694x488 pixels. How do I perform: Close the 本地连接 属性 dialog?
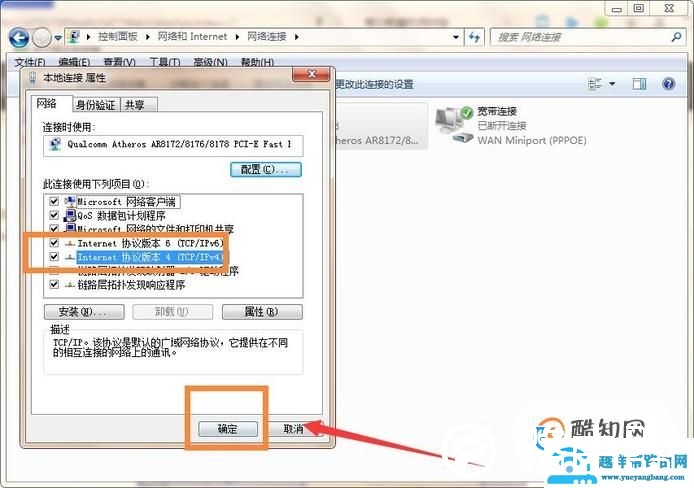(x=312, y=74)
